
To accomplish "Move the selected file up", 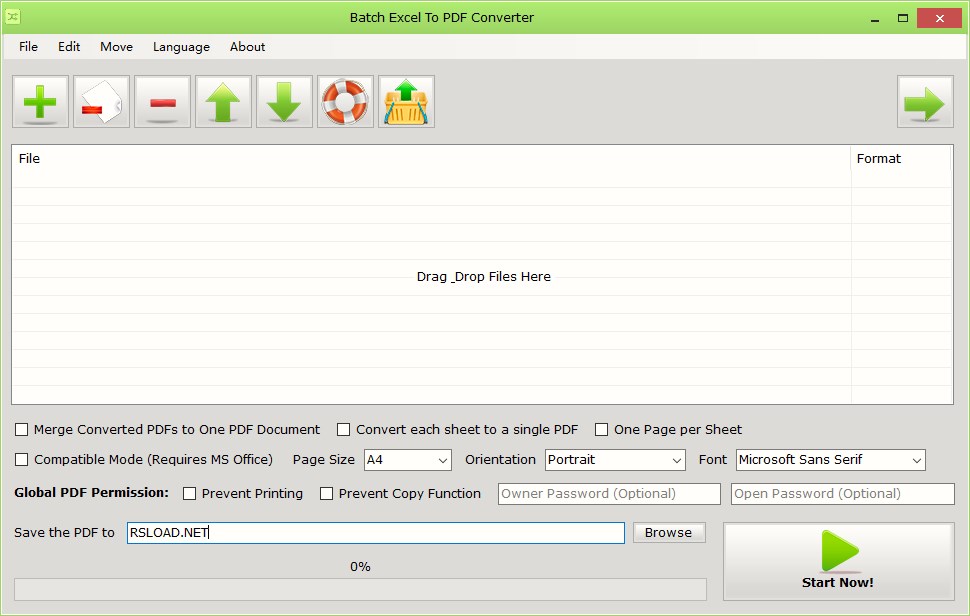I will pos(223,101).
